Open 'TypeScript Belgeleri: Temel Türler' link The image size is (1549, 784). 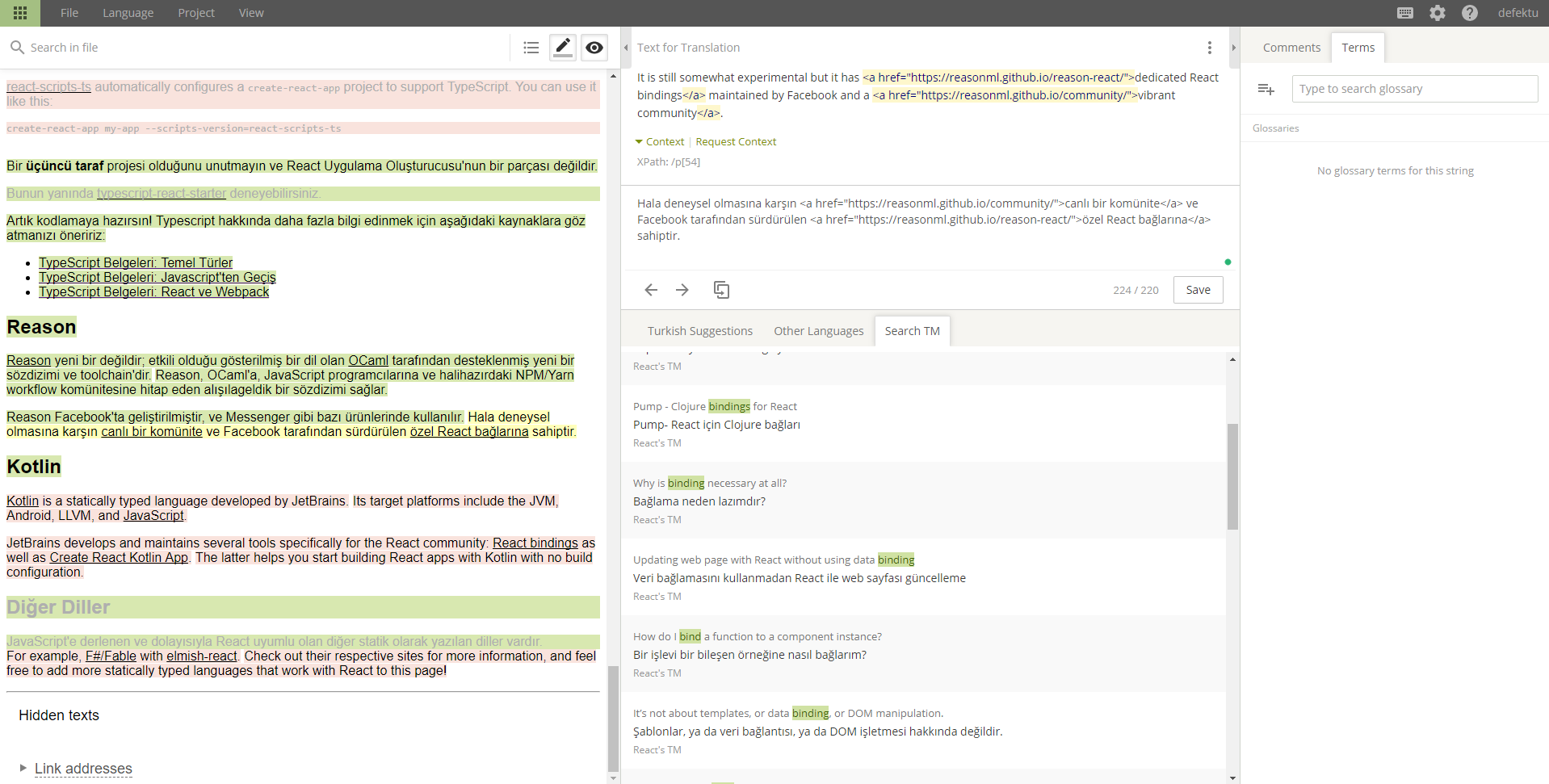[136, 262]
